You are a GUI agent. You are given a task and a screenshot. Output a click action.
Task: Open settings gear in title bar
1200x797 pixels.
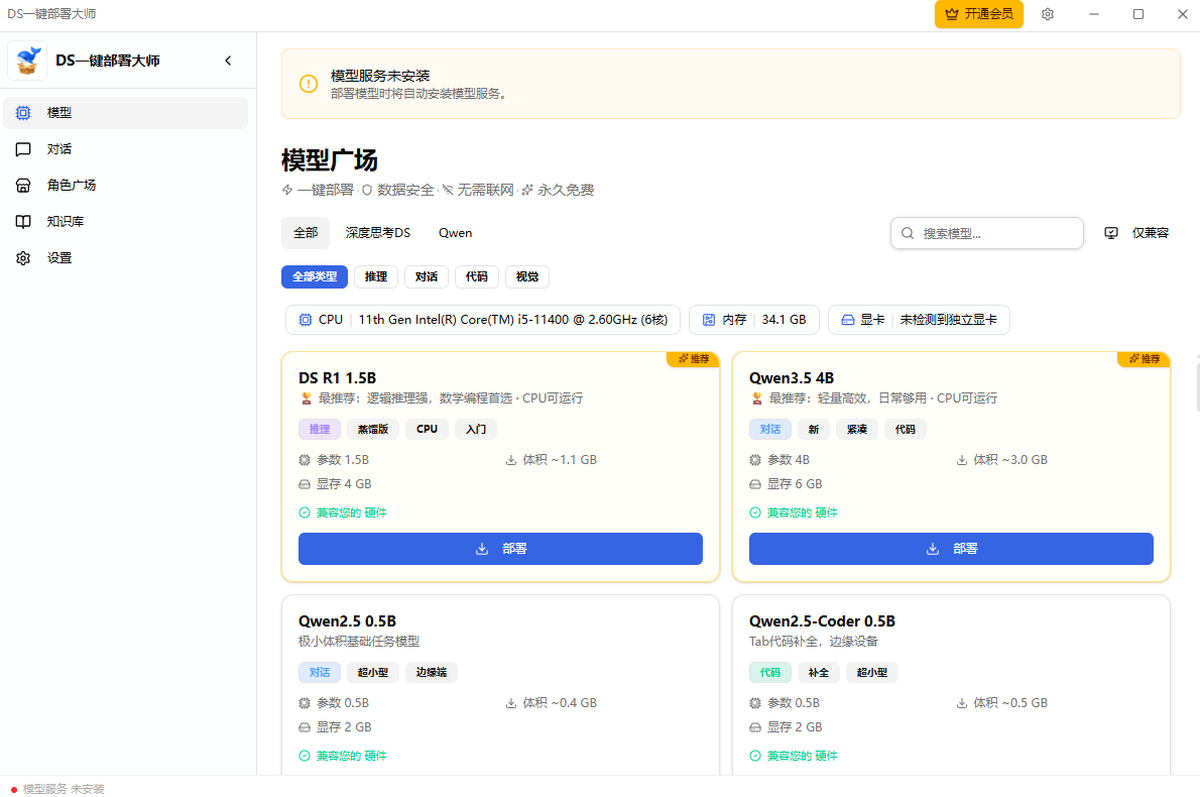[x=1048, y=14]
